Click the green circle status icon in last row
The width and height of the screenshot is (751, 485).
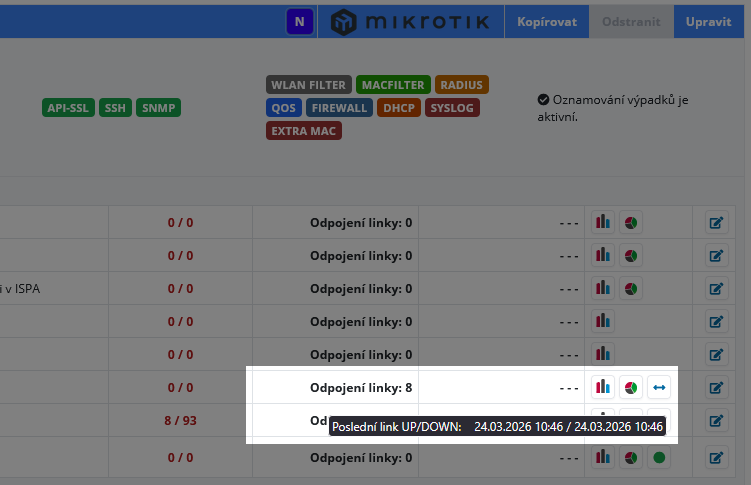click(x=658, y=458)
